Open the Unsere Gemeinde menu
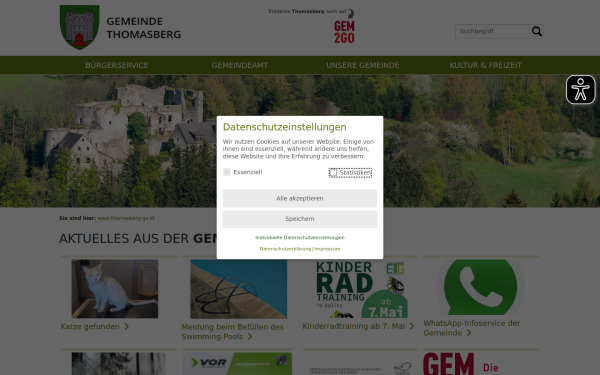 click(362, 65)
